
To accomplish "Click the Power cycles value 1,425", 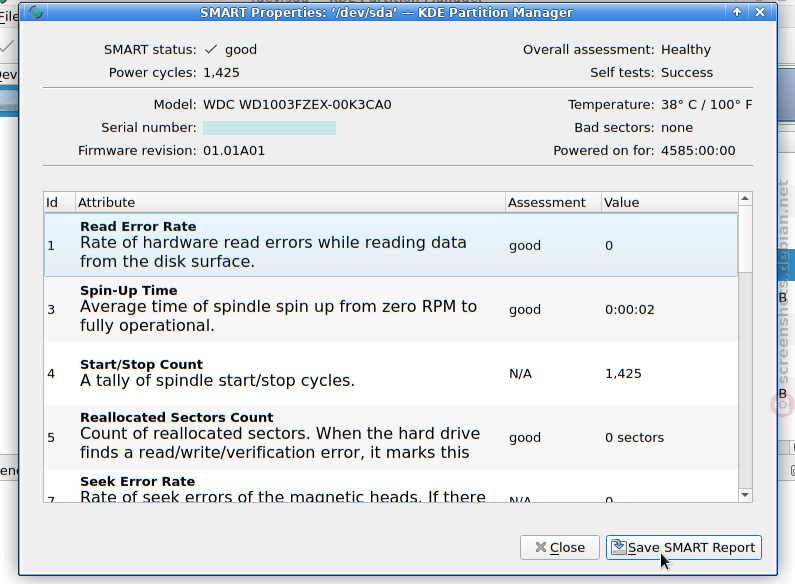I will (221, 73).
